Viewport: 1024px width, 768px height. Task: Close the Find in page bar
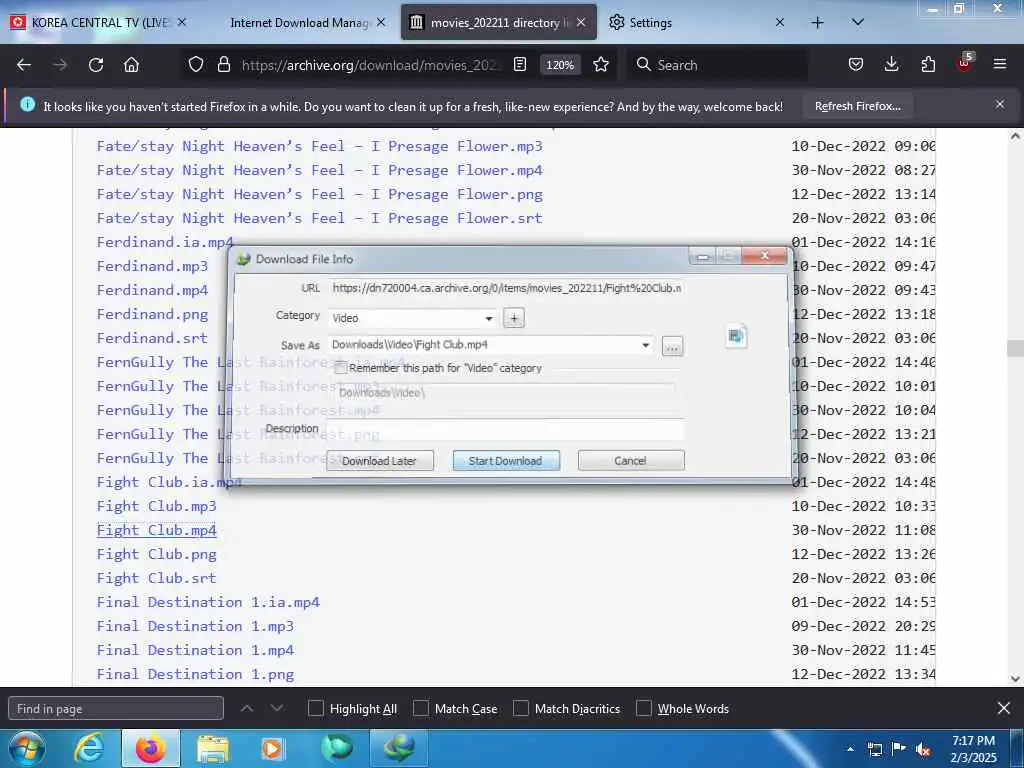pos(1004,708)
